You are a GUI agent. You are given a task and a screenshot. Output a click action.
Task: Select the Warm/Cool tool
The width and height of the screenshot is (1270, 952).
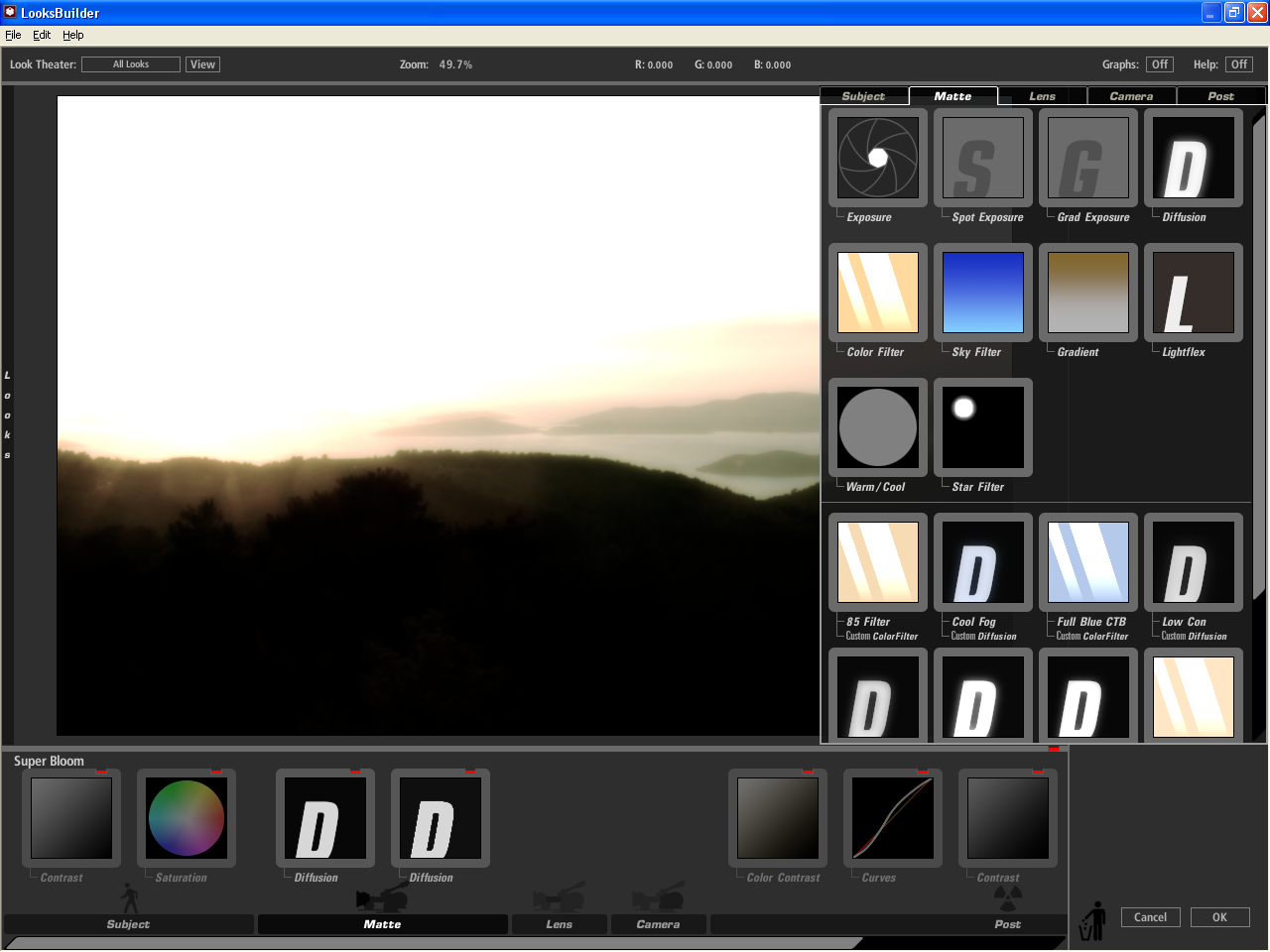coord(877,427)
